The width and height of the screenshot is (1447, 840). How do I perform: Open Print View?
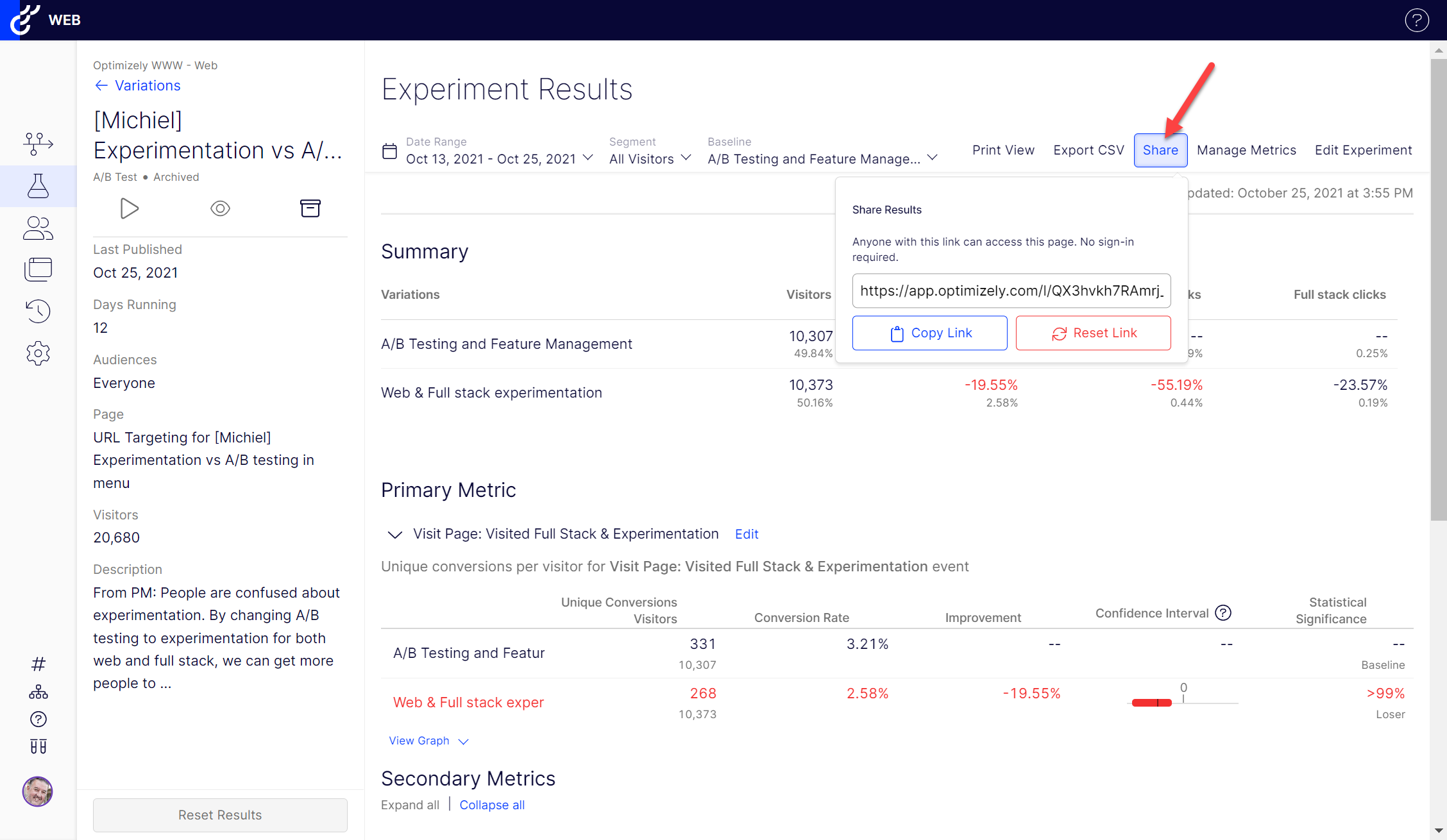[x=1003, y=150]
